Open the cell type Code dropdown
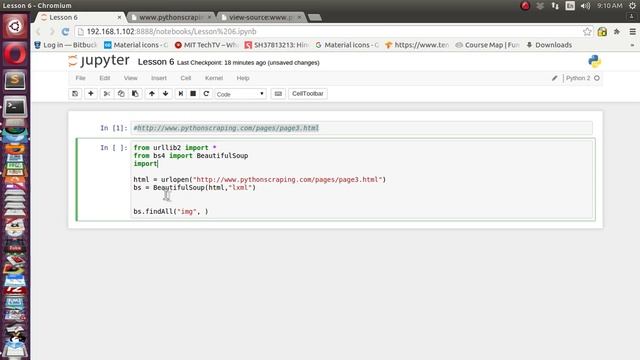This screenshot has height=360, width=640. tap(240, 94)
